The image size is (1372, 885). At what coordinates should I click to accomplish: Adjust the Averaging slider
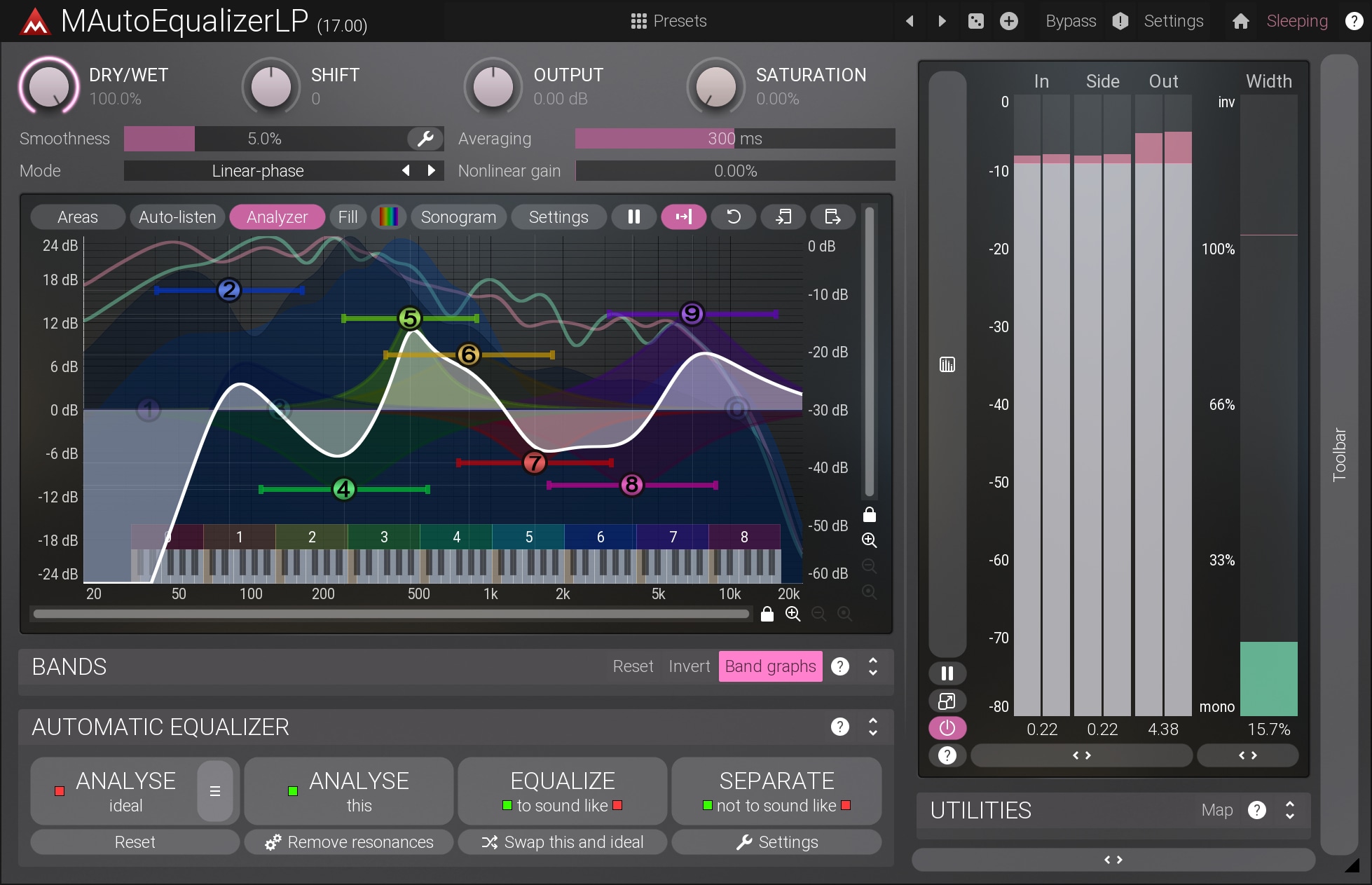734,139
